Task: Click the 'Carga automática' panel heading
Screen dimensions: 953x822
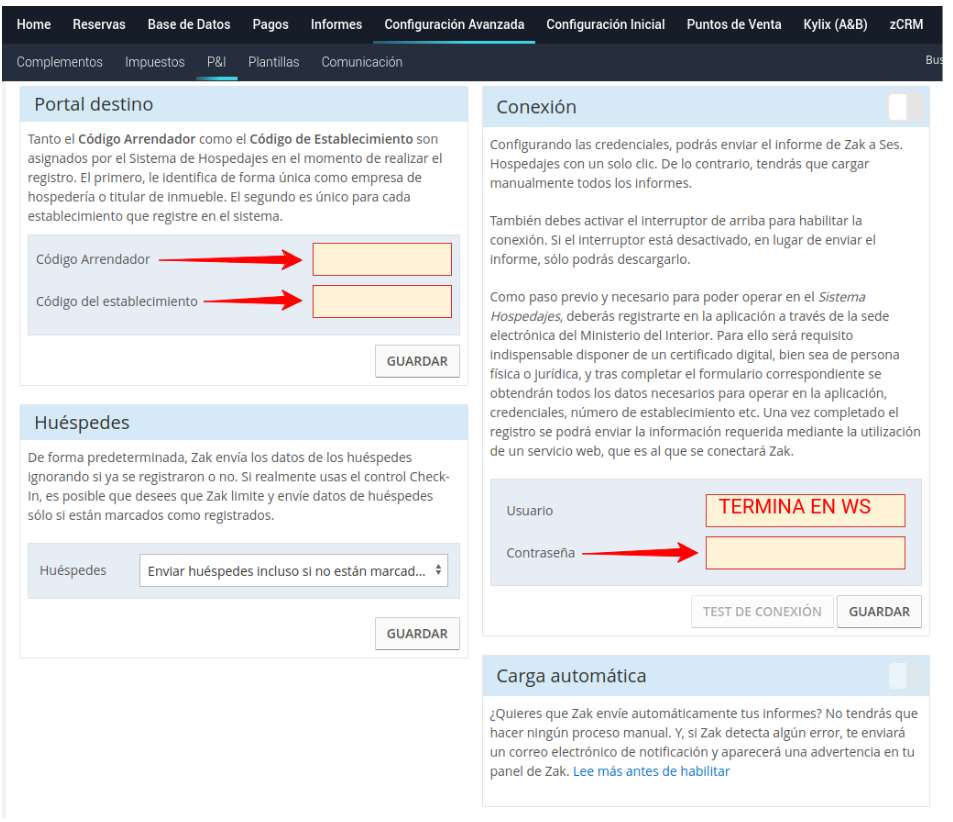Action: 571,676
